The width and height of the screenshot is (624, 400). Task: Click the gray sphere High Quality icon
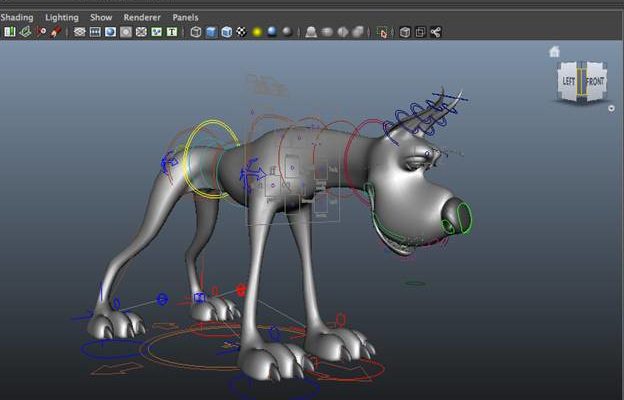287,32
